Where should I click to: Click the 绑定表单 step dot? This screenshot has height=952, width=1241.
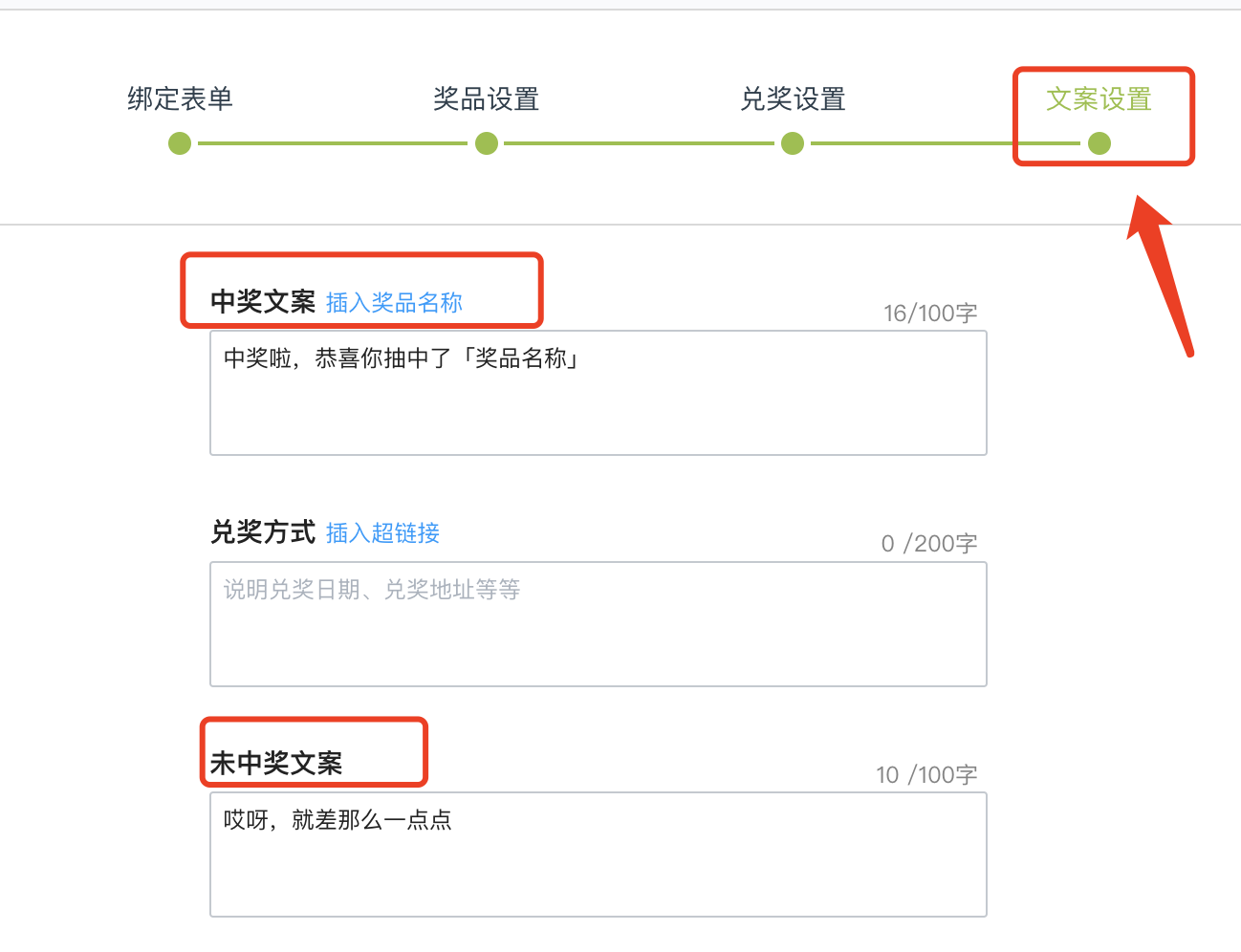(x=180, y=143)
